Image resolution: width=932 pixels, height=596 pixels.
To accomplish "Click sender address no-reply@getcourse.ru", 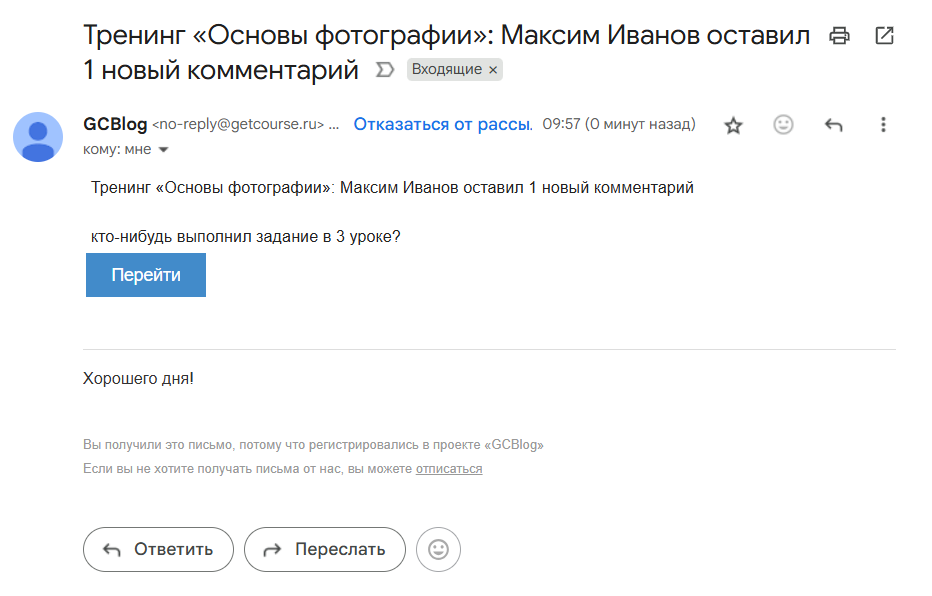I will pos(238,124).
